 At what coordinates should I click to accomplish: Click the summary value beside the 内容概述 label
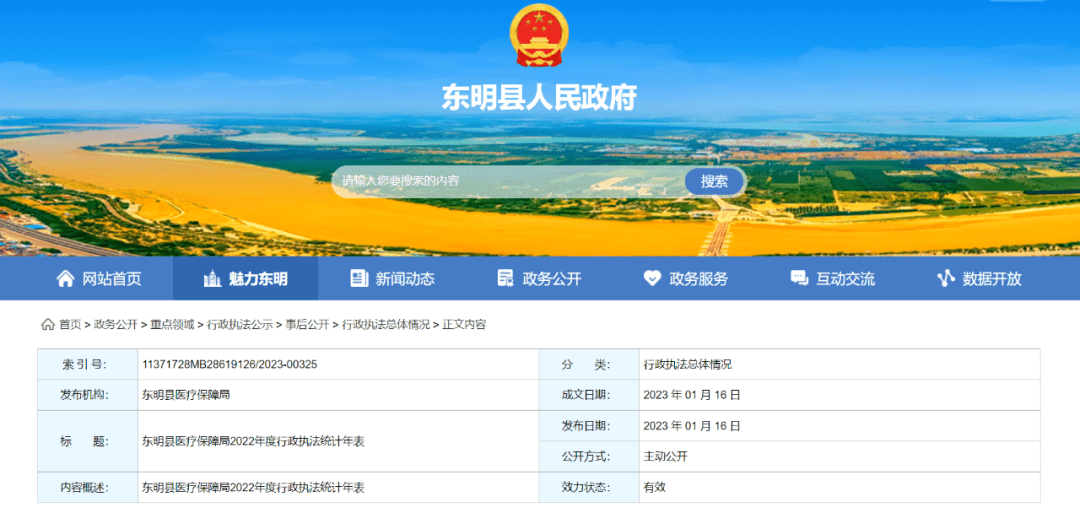tap(253, 488)
